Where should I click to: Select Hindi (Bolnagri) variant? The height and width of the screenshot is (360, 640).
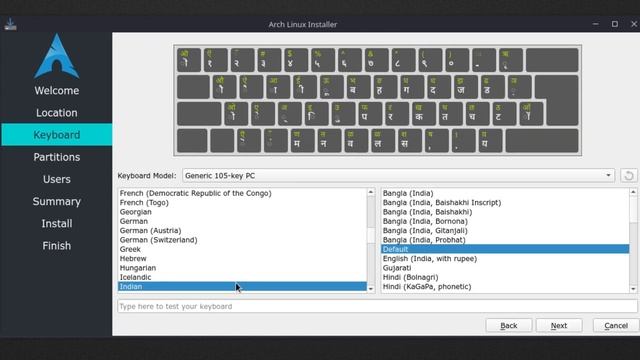click(505, 278)
